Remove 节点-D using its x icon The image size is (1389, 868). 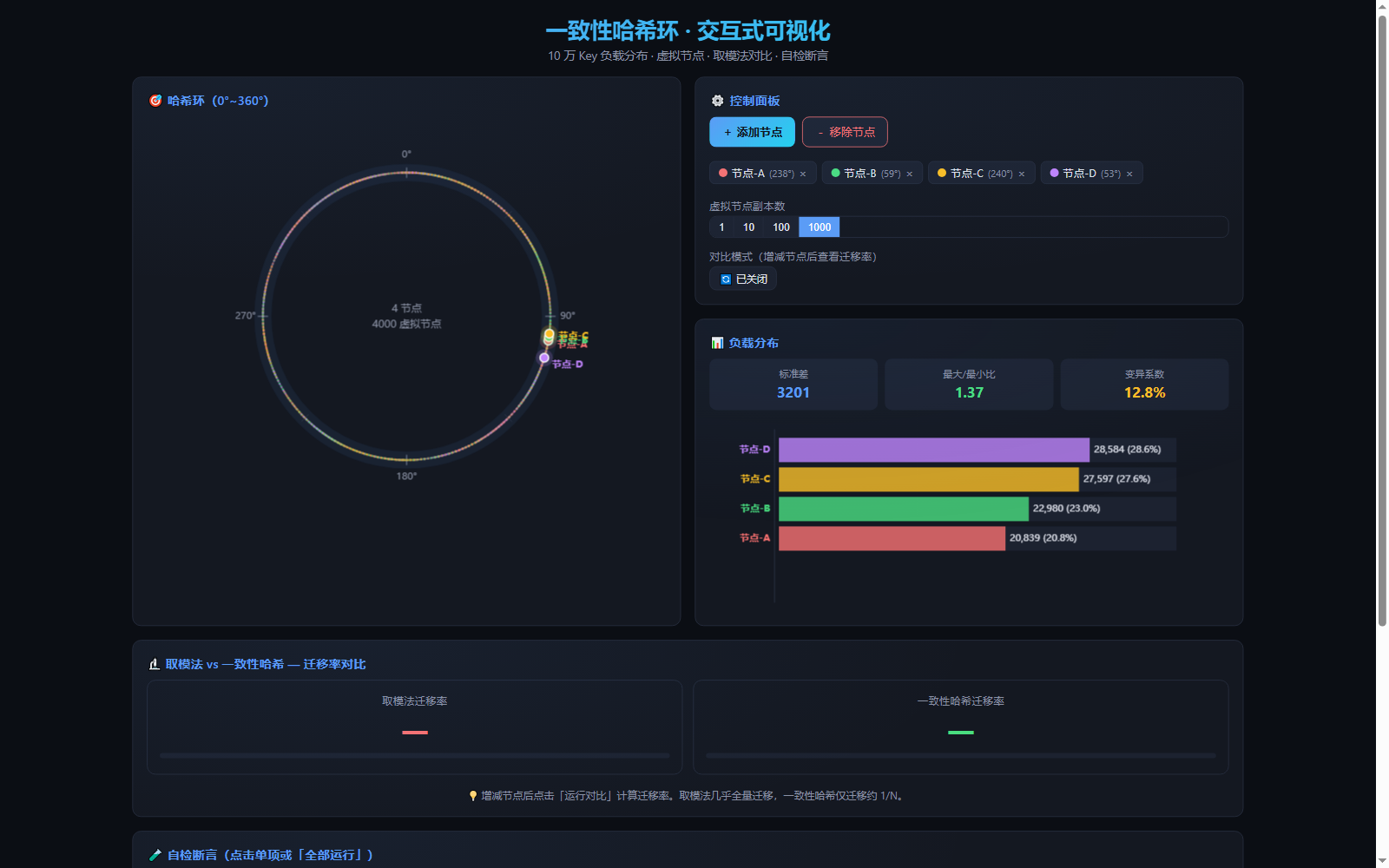(1129, 174)
